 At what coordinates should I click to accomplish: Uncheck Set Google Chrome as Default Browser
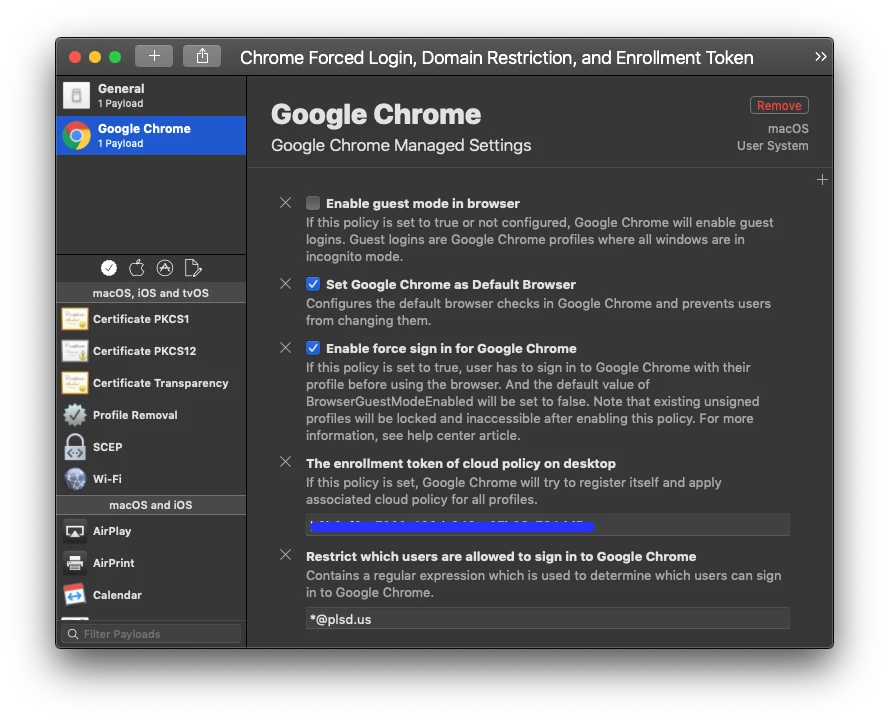click(313, 284)
